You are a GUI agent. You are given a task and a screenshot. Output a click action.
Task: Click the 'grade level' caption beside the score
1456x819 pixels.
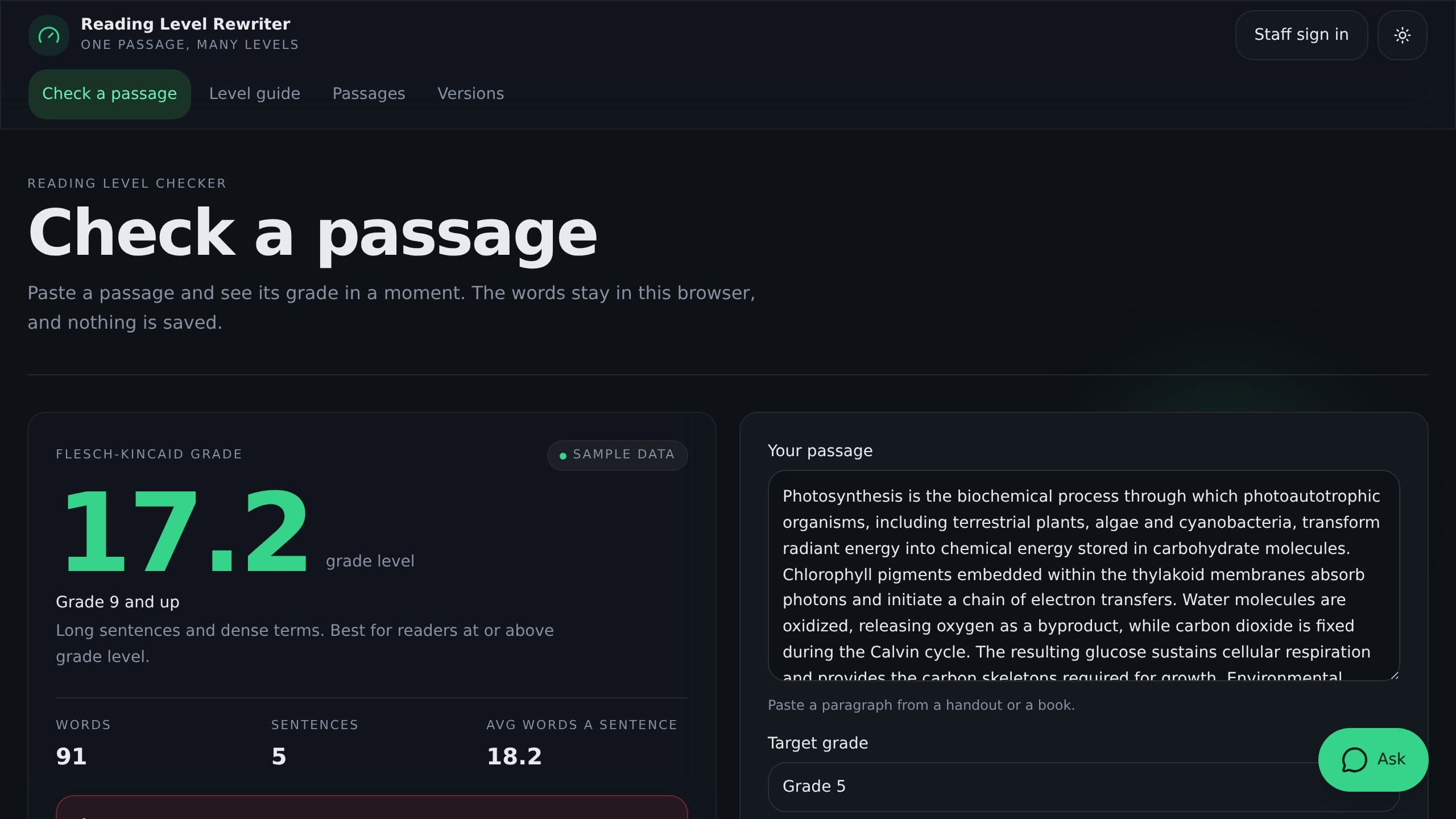pos(370,561)
